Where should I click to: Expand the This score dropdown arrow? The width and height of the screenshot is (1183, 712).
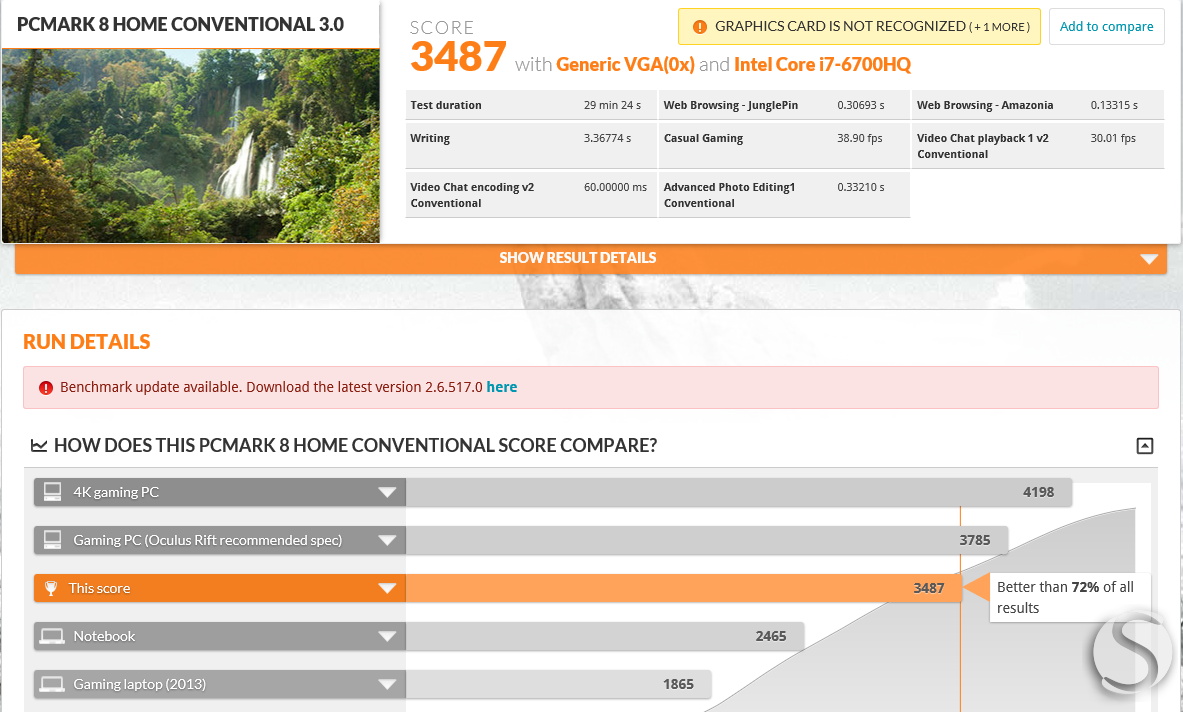tap(387, 588)
